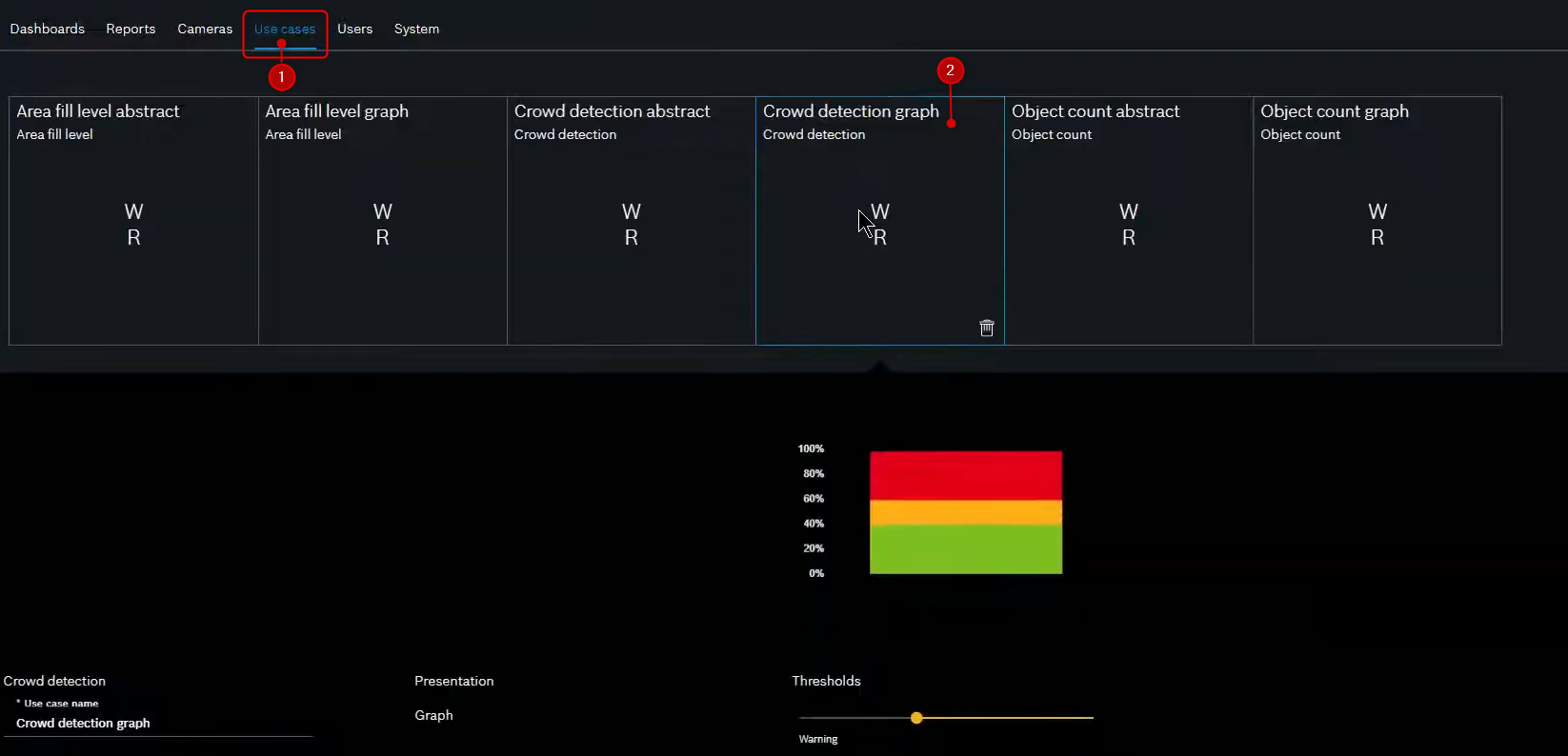Click the Warning threshold slider handle
Image resolution: width=1568 pixels, height=756 pixels.
coord(916,718)
